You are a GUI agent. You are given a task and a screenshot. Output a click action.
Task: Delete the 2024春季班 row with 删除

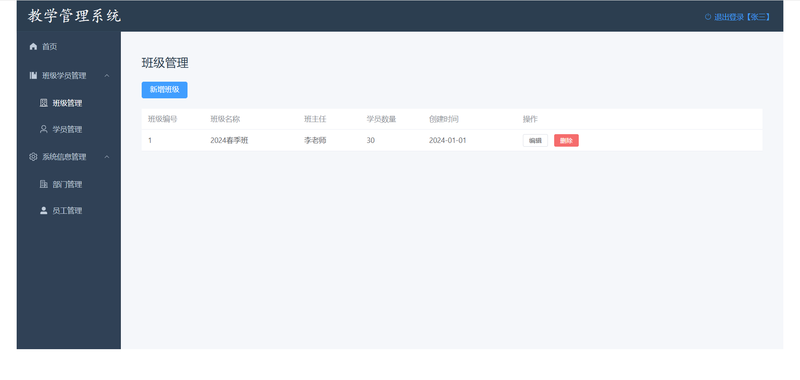tap(566, 141)
